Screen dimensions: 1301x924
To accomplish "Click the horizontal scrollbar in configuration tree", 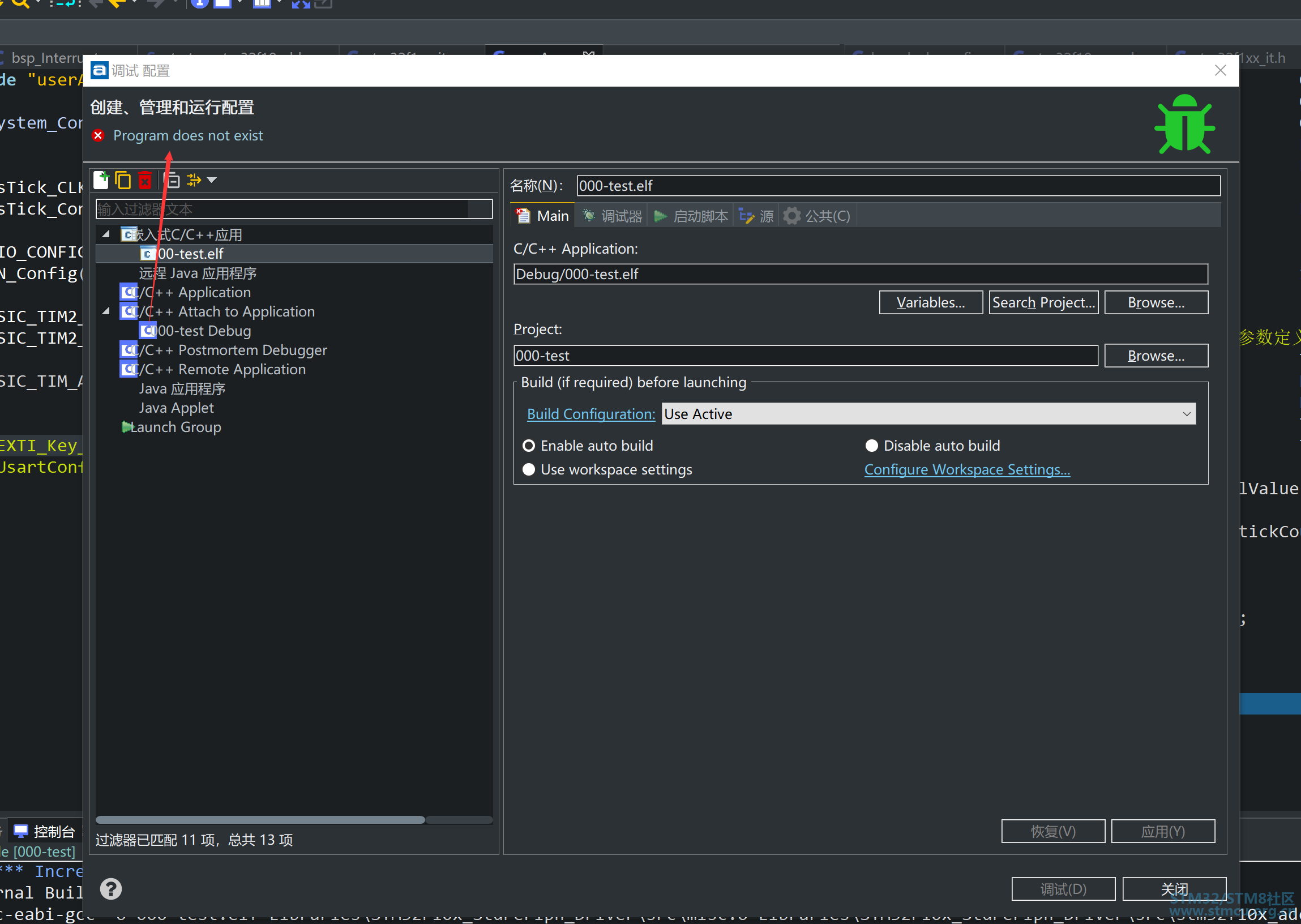I will coord(260,819).
